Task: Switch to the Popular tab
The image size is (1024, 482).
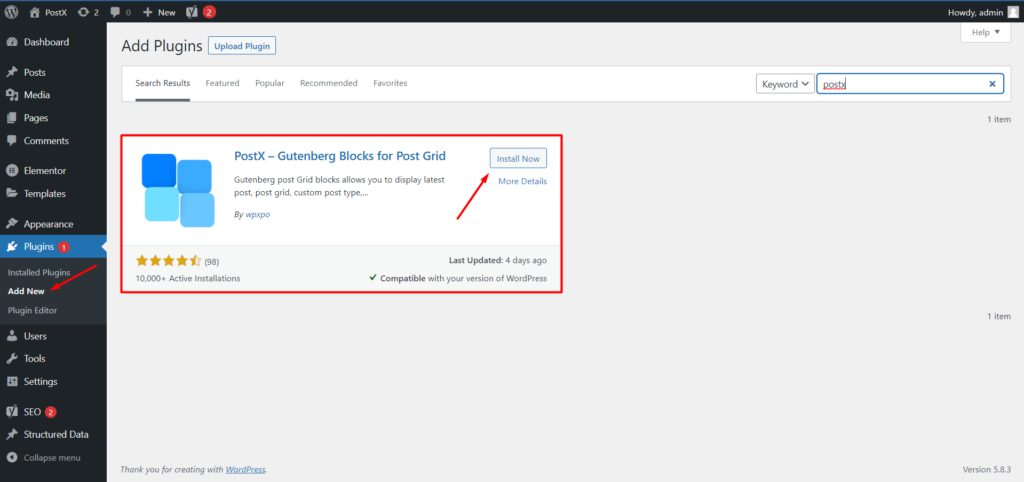Action: point(270,84)
